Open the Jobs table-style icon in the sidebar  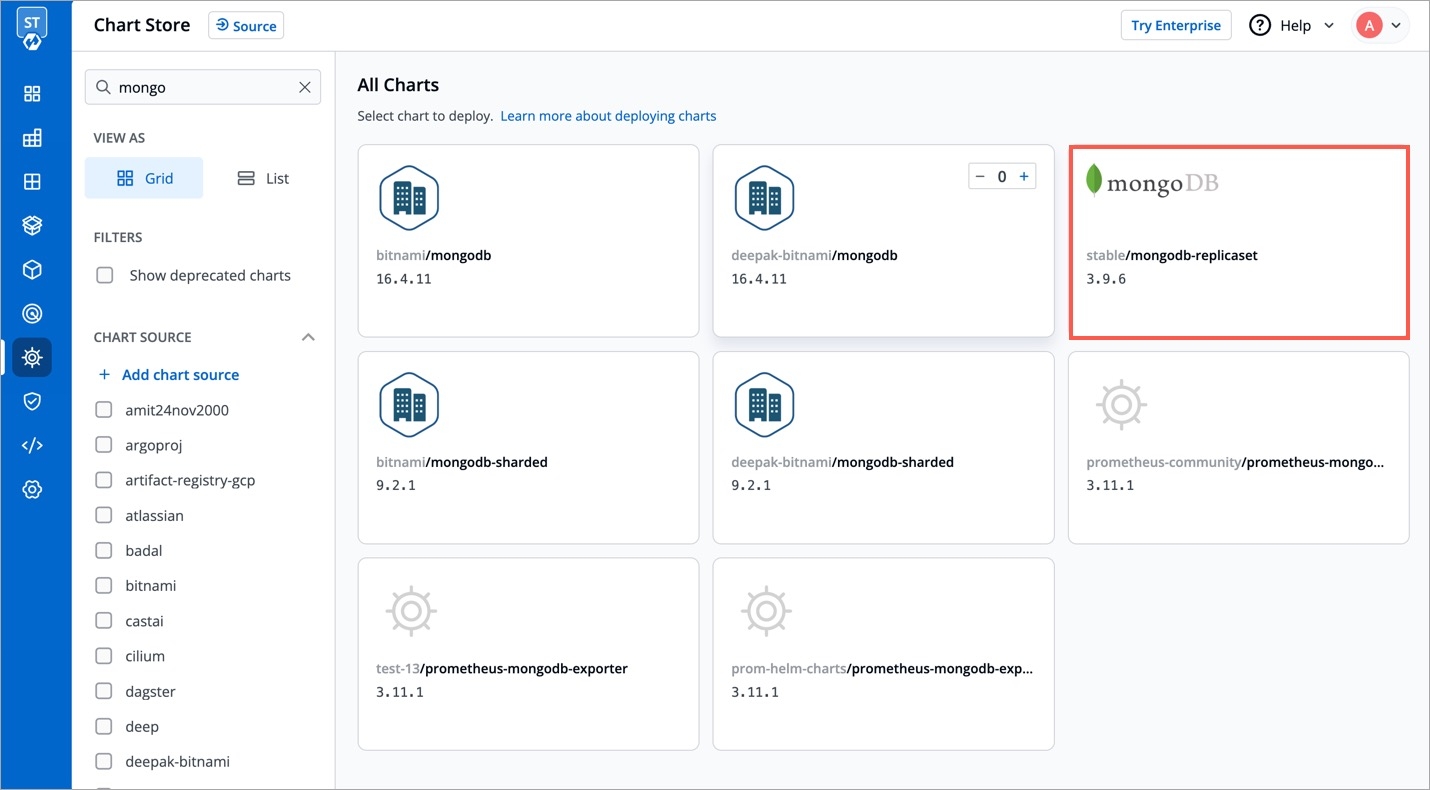32,138
